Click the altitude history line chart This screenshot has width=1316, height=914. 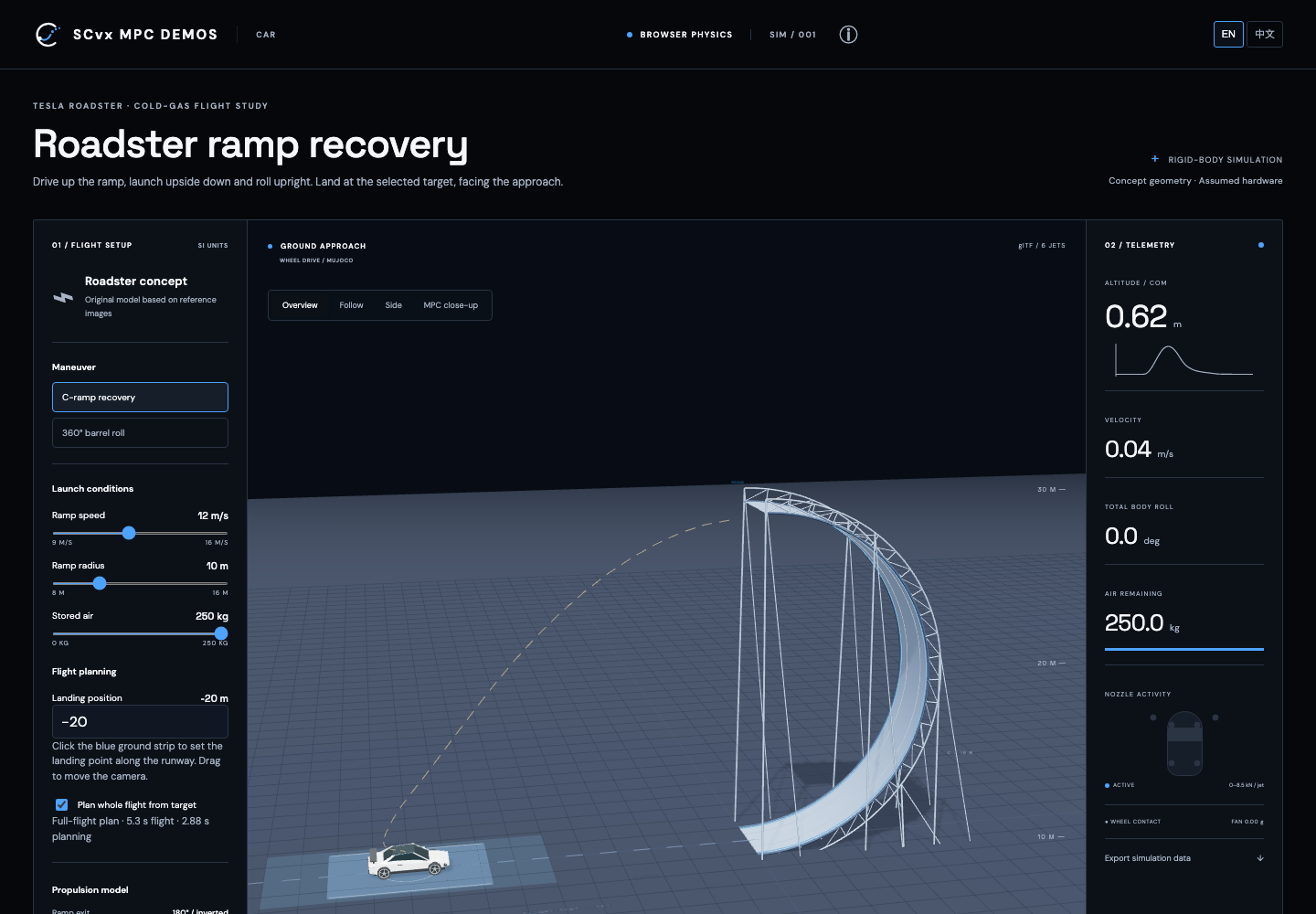click(1184, 361)
